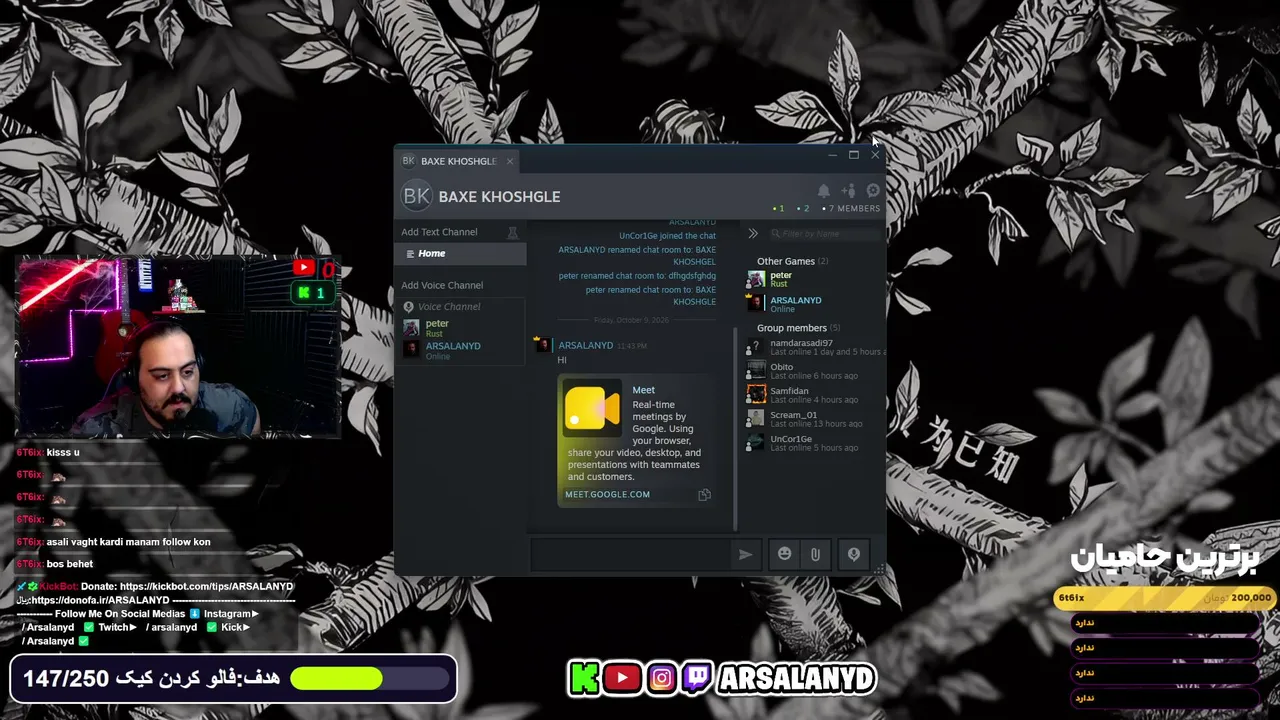1280x720 pixels.
Task: Click ARSALANYD in the Voice Channel list
Action: point(460,350)
